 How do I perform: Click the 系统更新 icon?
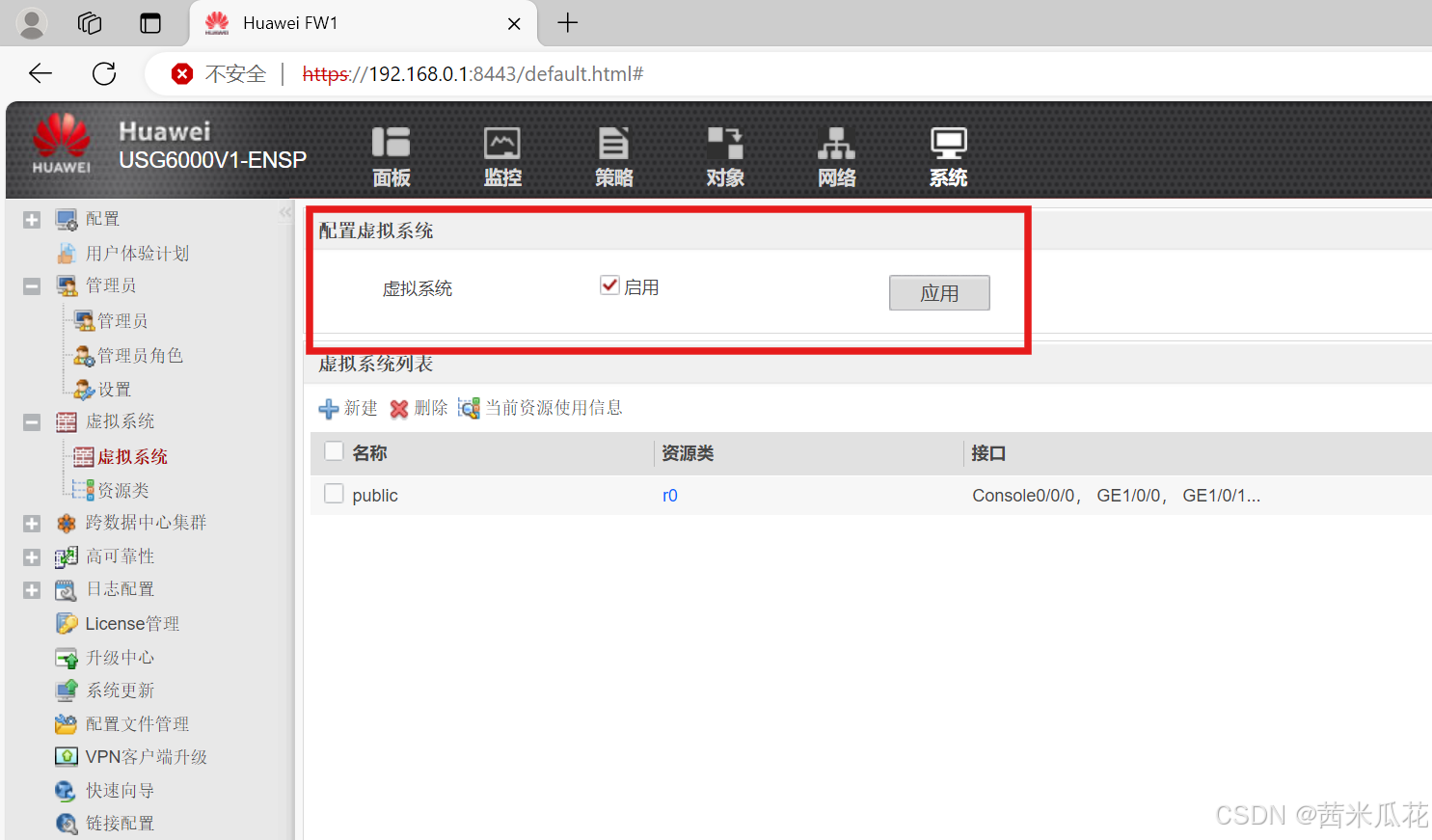point(67,691)
